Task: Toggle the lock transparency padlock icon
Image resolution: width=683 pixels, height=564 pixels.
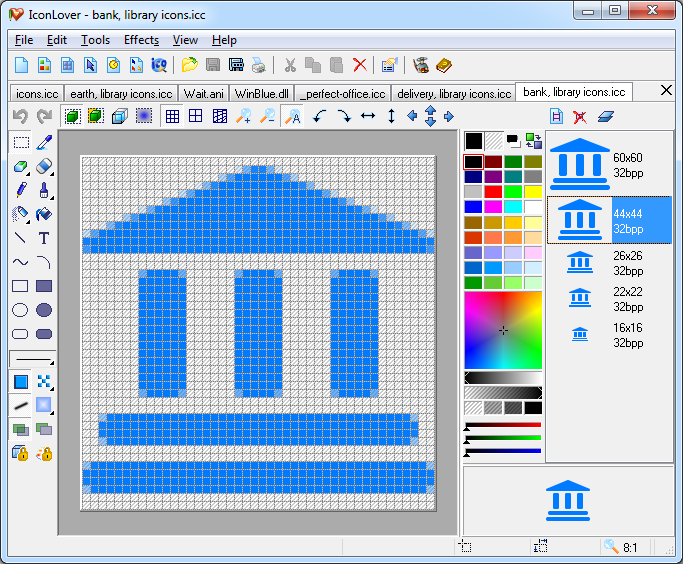Action: point(20,454)
